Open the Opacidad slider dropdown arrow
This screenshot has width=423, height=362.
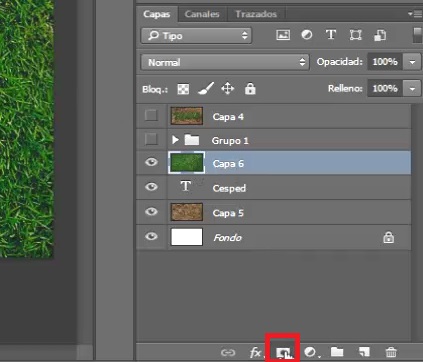[x=412, y=62]
